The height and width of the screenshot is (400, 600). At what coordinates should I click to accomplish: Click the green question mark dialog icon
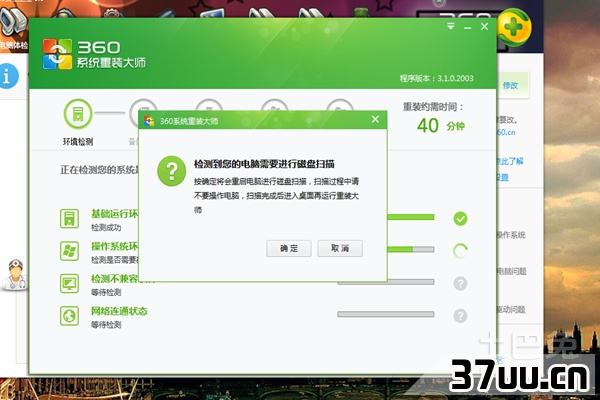click(x=171, y=171)
